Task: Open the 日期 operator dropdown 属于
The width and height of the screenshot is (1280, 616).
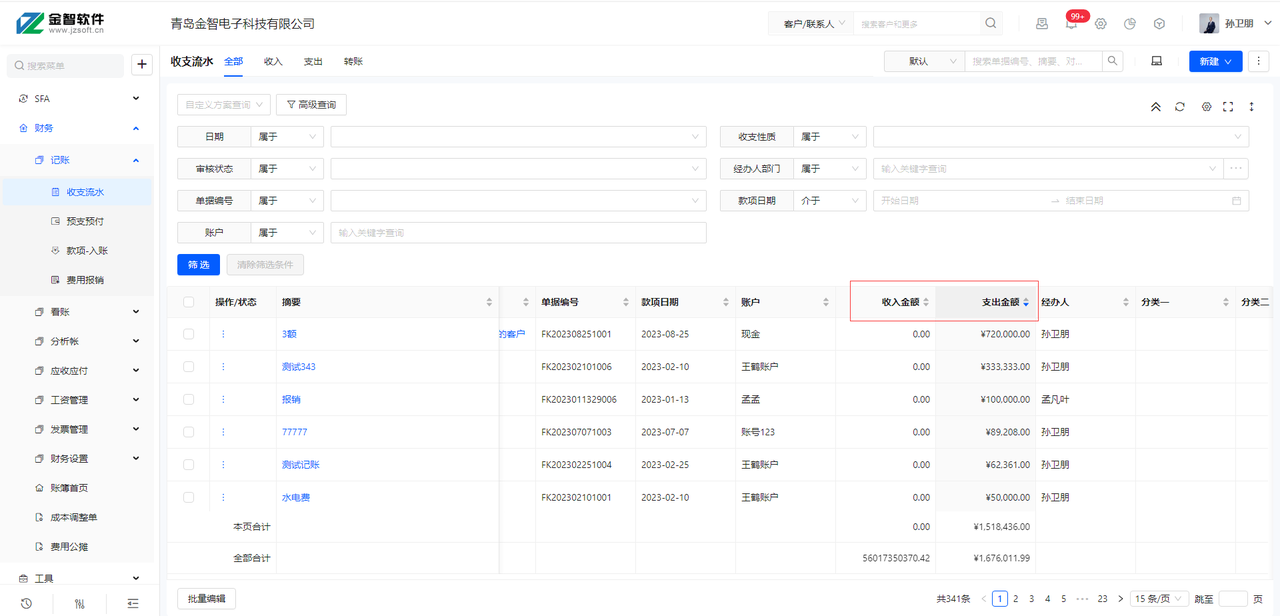Action: tap(287, 137)
